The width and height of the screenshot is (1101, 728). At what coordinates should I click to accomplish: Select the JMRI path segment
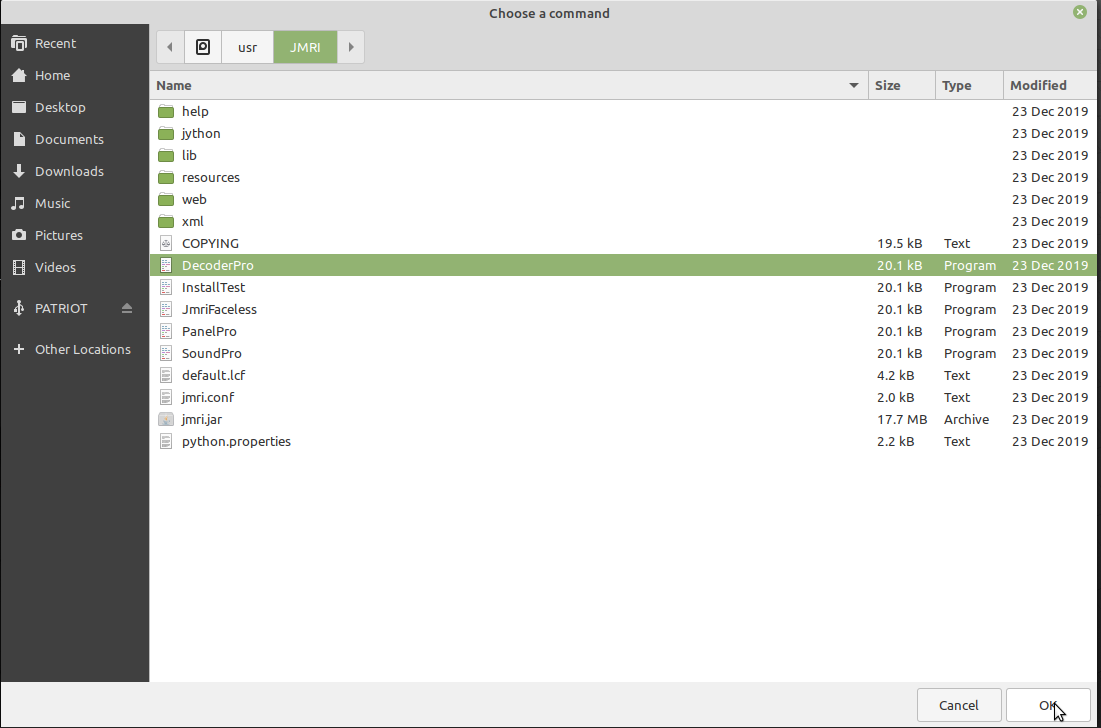305,47
